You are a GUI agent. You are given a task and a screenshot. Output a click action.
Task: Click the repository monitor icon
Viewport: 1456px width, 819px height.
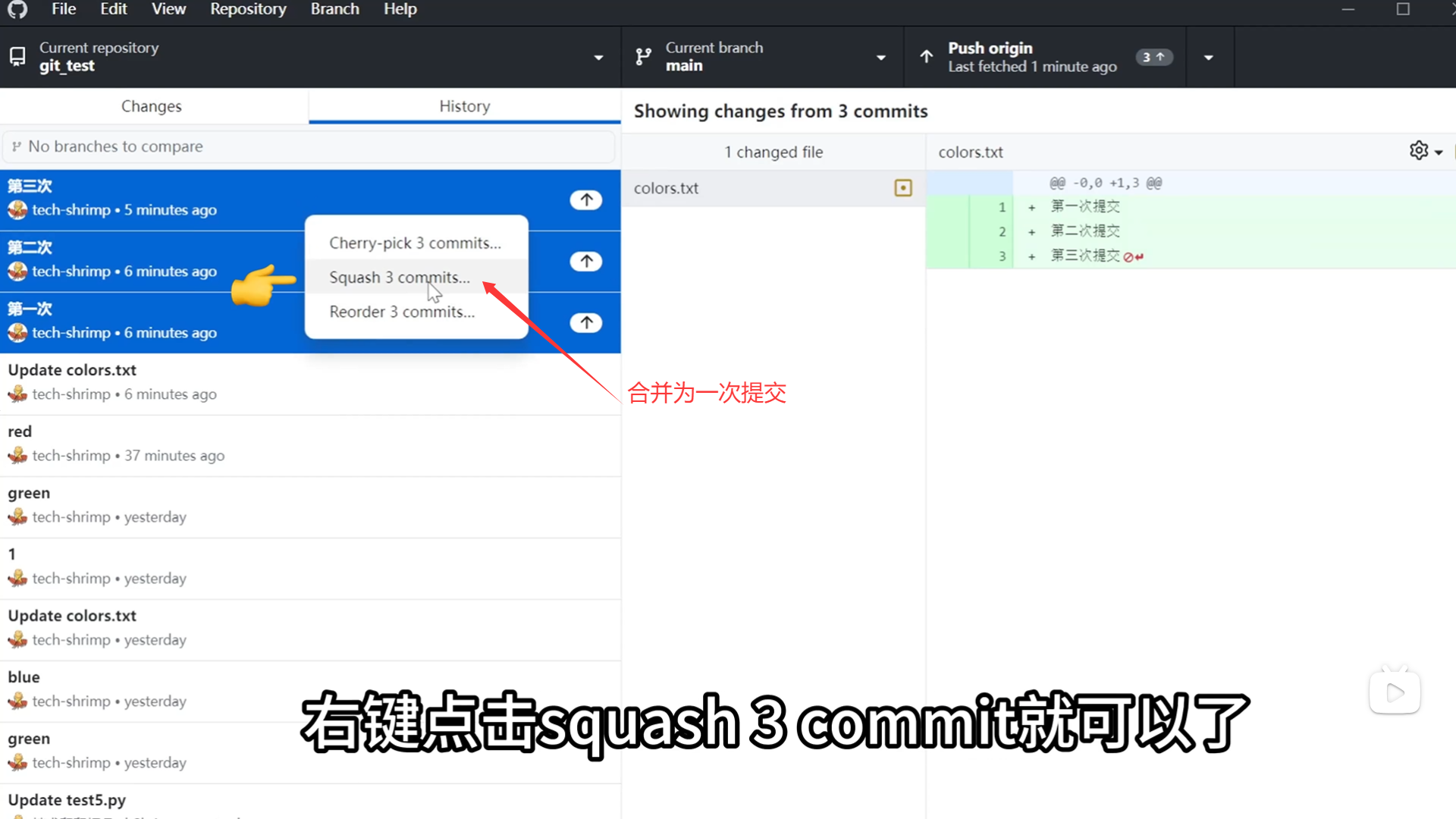17,57
